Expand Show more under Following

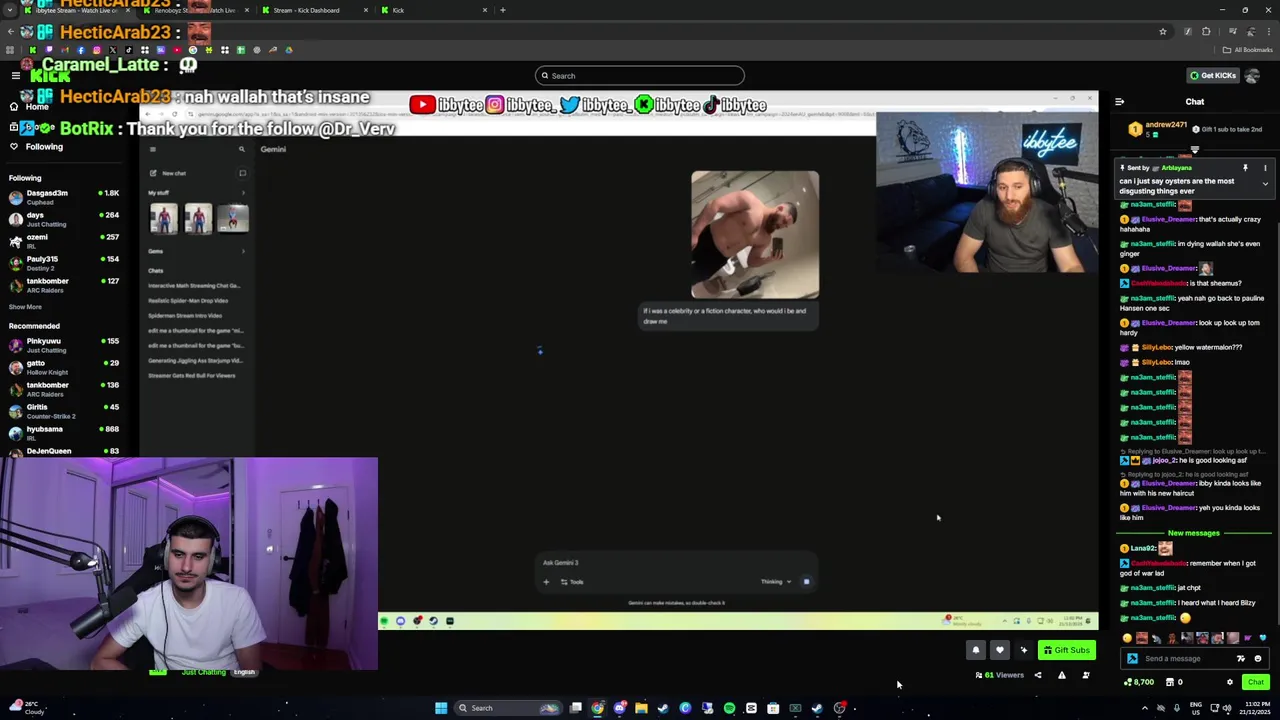point(26,307)
